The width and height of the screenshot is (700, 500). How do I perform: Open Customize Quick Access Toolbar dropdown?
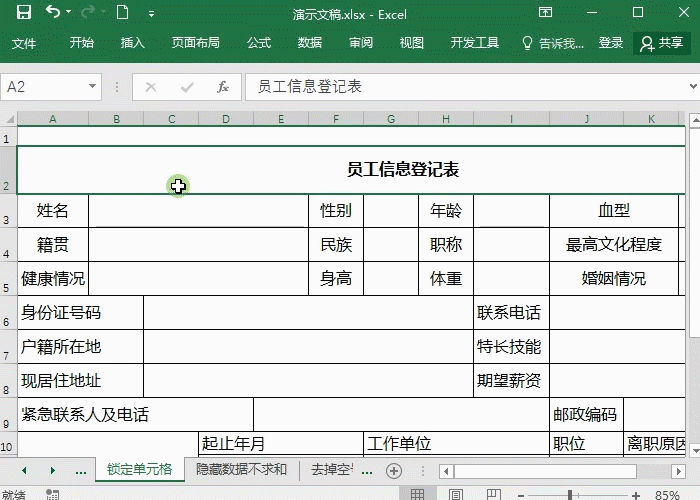pyautogui.click(x=151, y=14)
